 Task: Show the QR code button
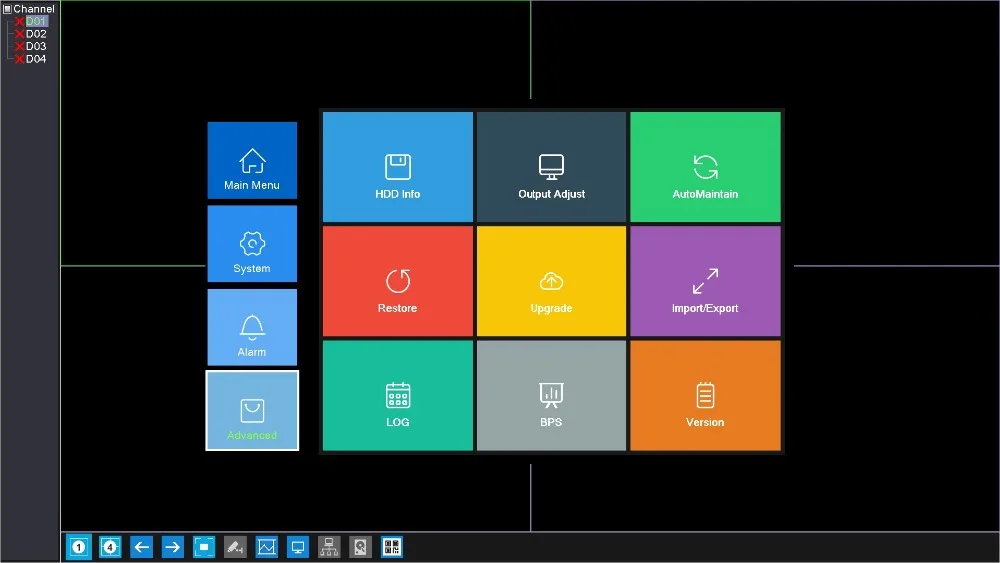392,547
